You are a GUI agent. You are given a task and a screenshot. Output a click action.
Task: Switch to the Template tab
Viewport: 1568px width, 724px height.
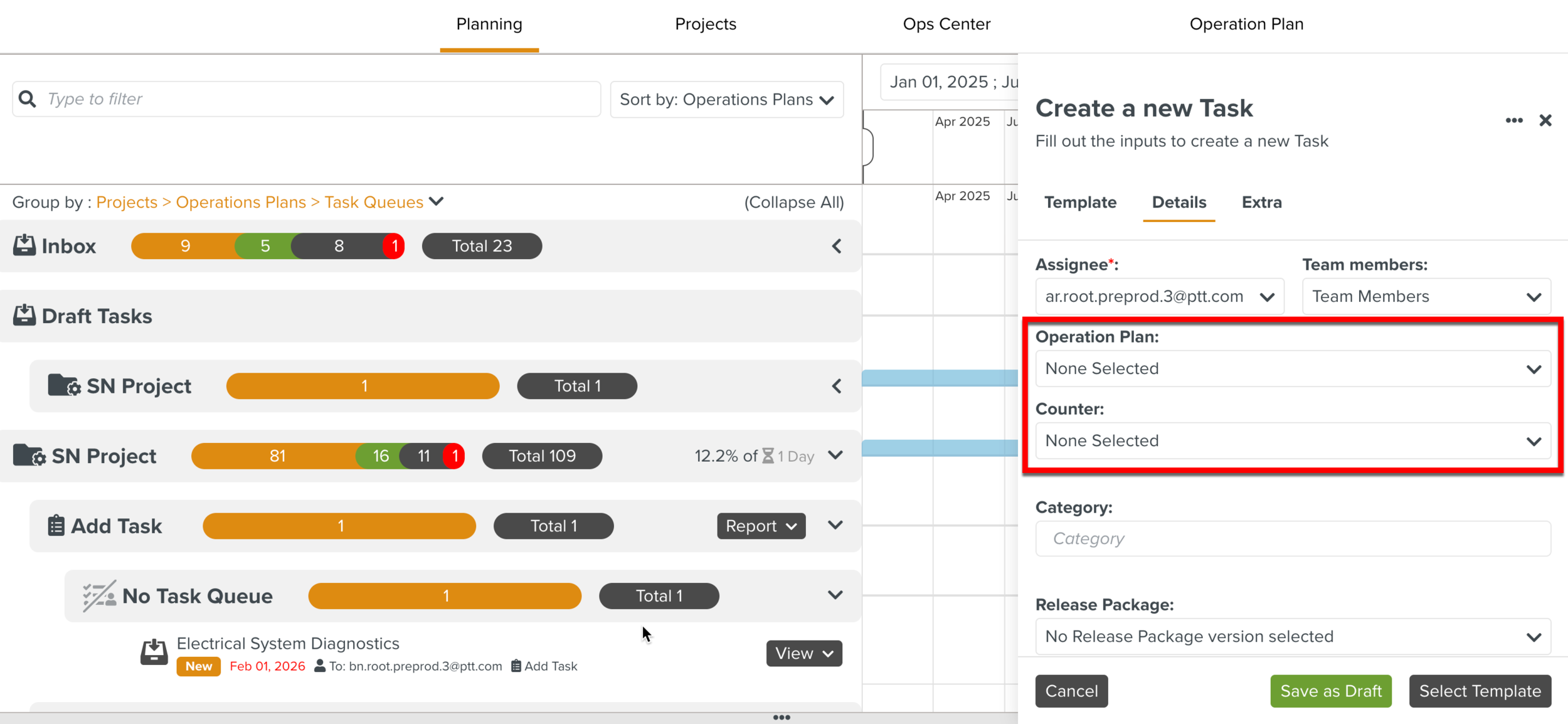pos(1080,203)
